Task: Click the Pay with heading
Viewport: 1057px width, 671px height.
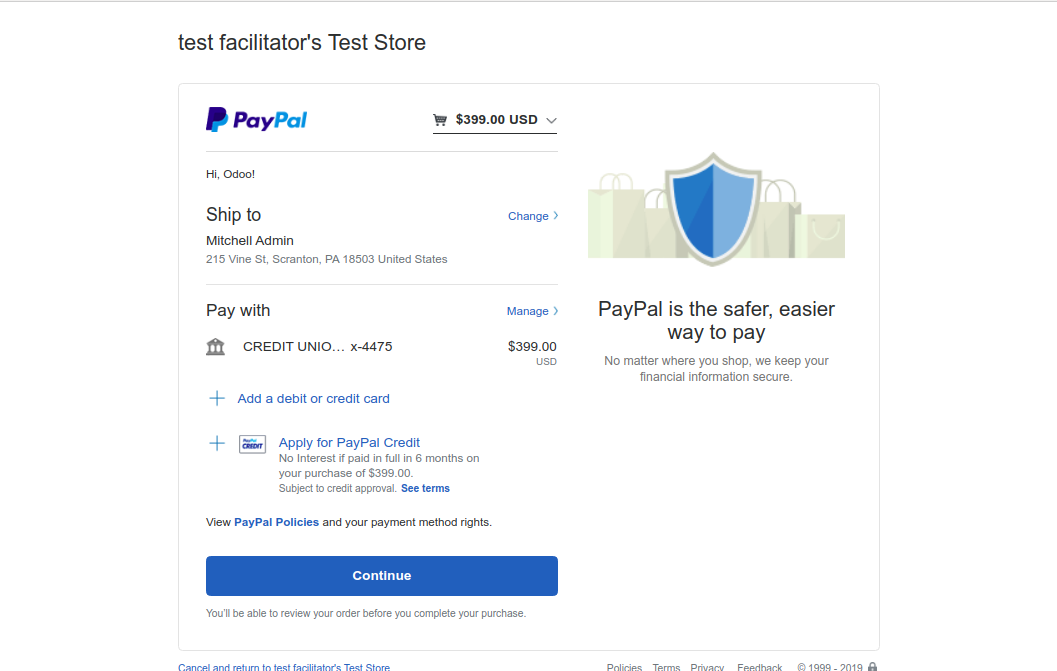Action: [238, 310]
